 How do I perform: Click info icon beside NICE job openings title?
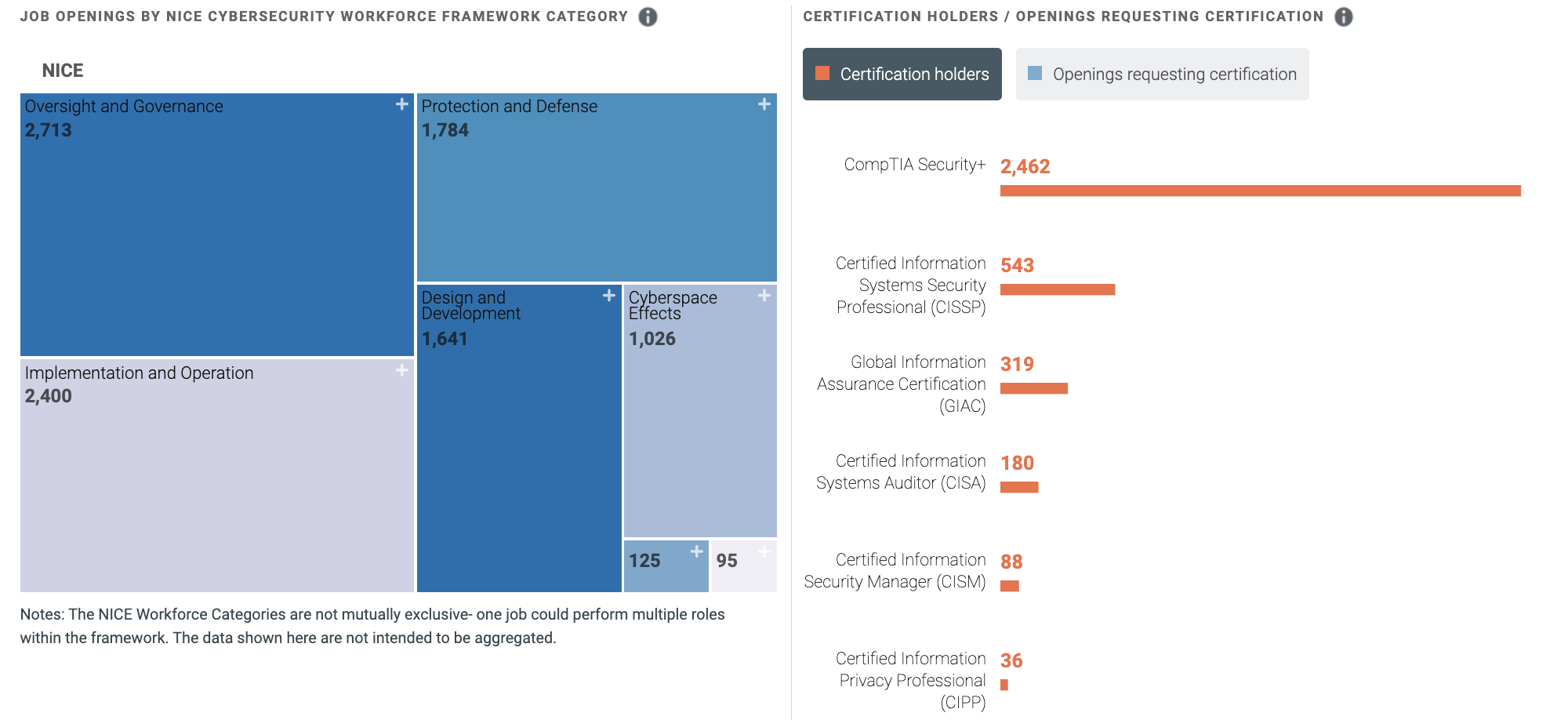click(x=648, y=16)
